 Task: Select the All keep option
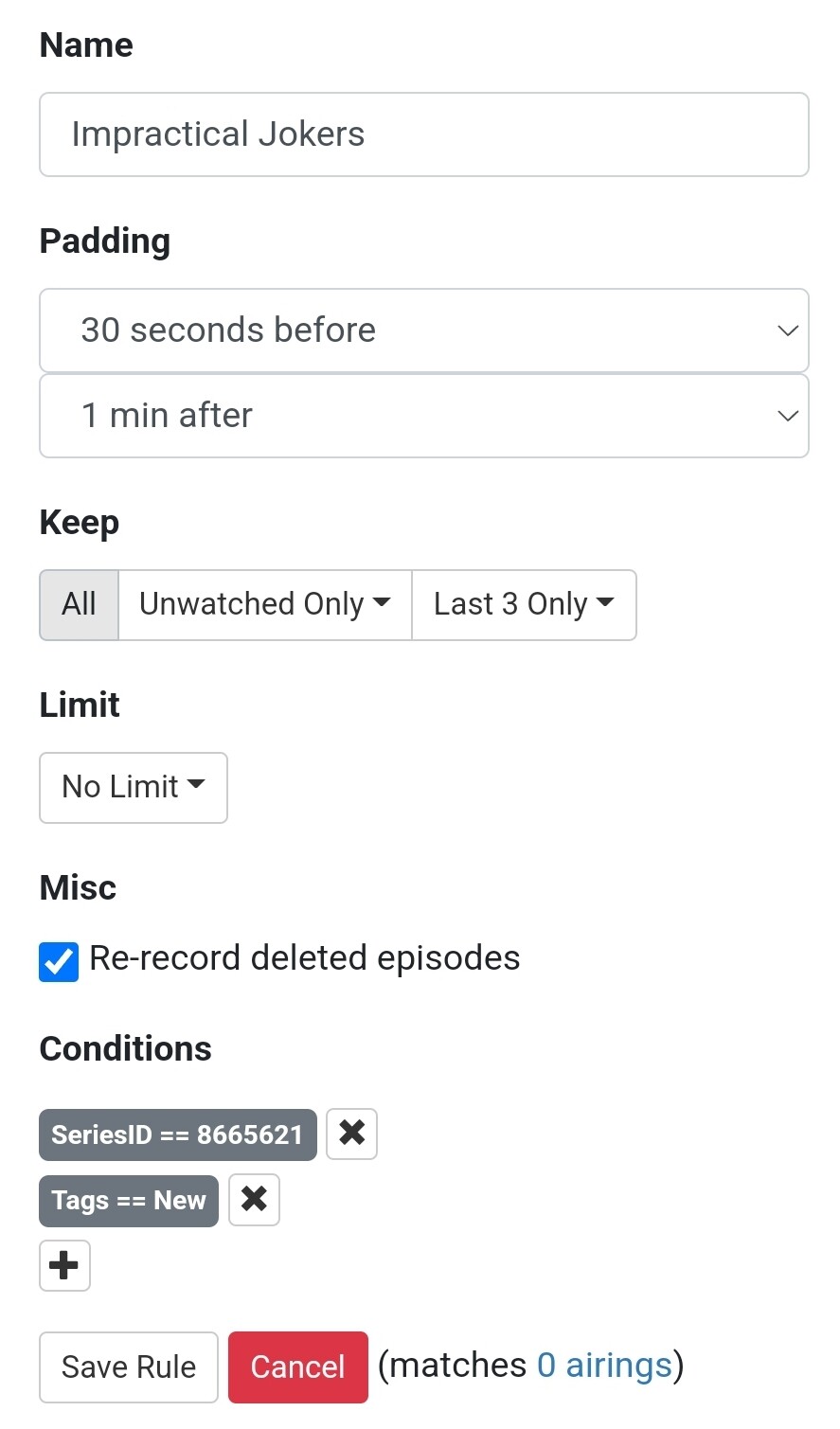click(79, 604)
